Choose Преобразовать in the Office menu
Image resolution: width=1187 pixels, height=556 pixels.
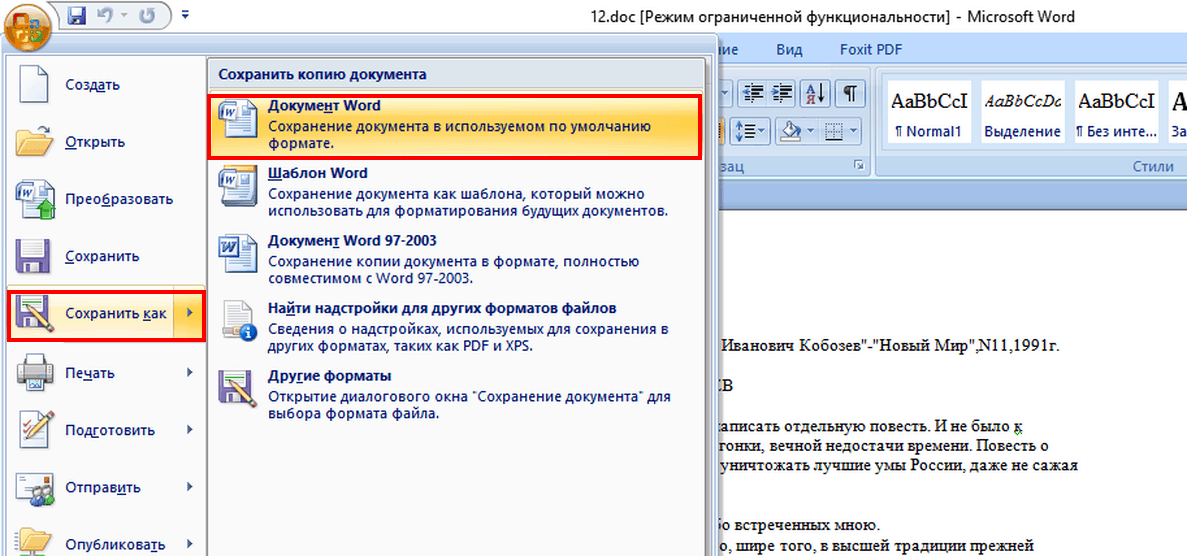(105, 199)
